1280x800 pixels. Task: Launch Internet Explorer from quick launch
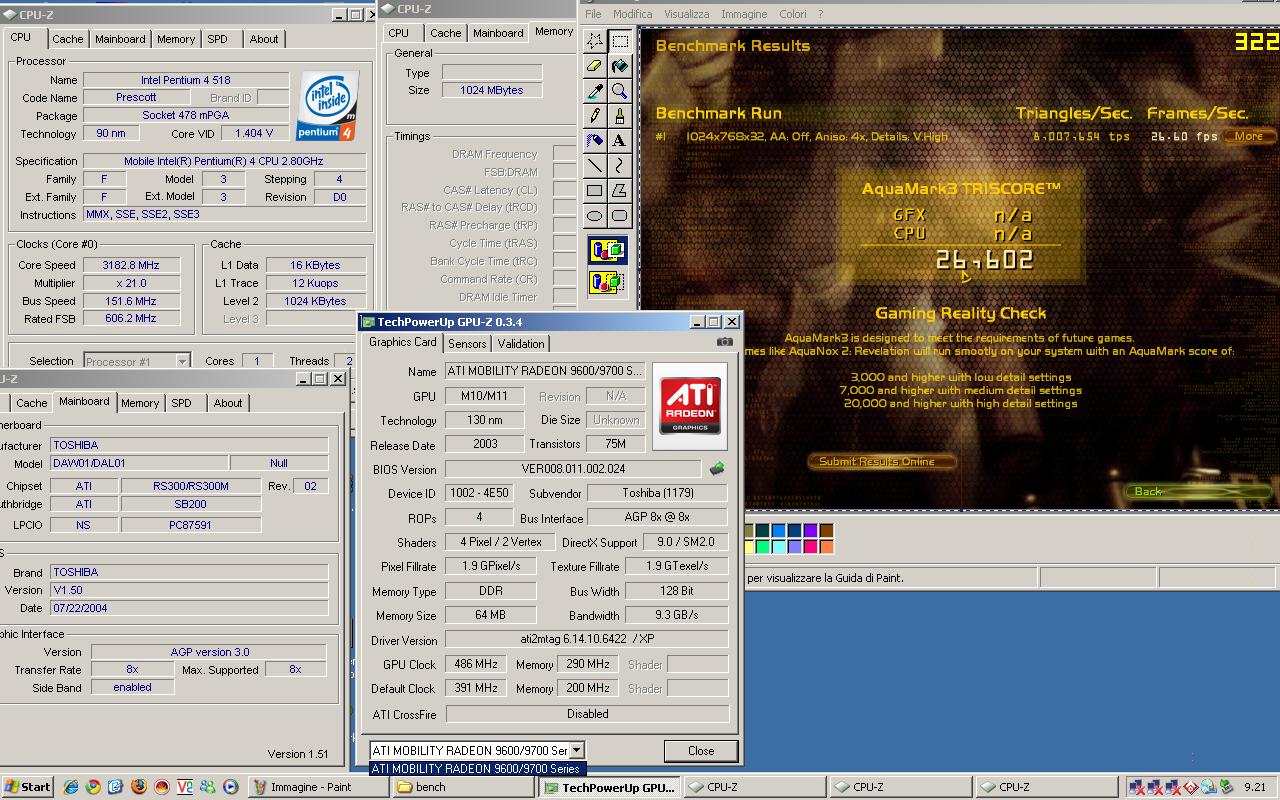point(71,787)
